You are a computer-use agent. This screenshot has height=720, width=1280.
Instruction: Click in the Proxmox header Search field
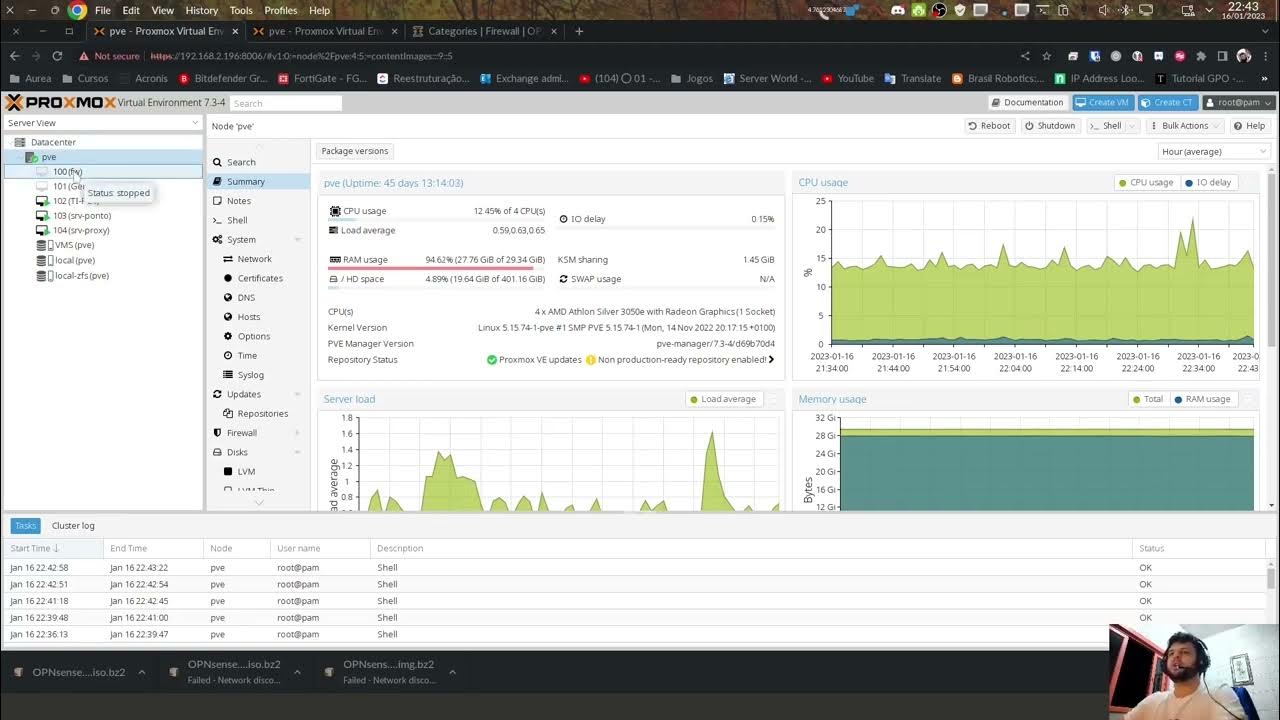(x=285, y=103)
